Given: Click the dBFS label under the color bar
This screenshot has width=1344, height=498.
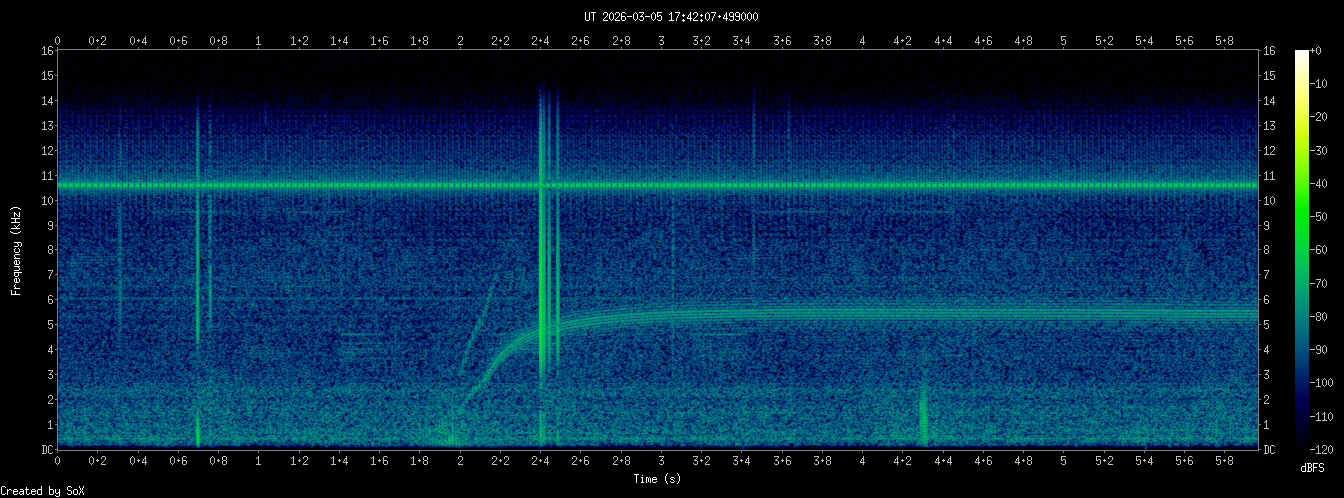Looking at the screenshot, I should (x=1314, y=467).
